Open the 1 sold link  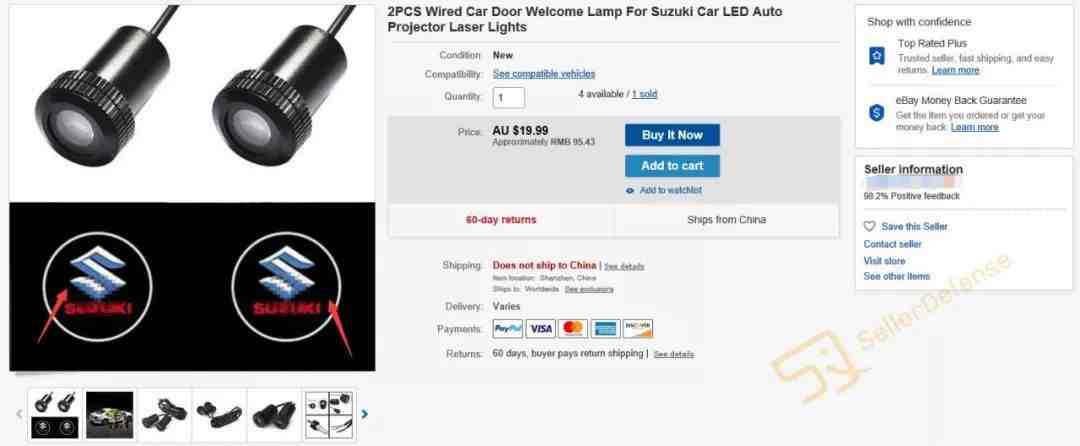[x=645, y=94]
